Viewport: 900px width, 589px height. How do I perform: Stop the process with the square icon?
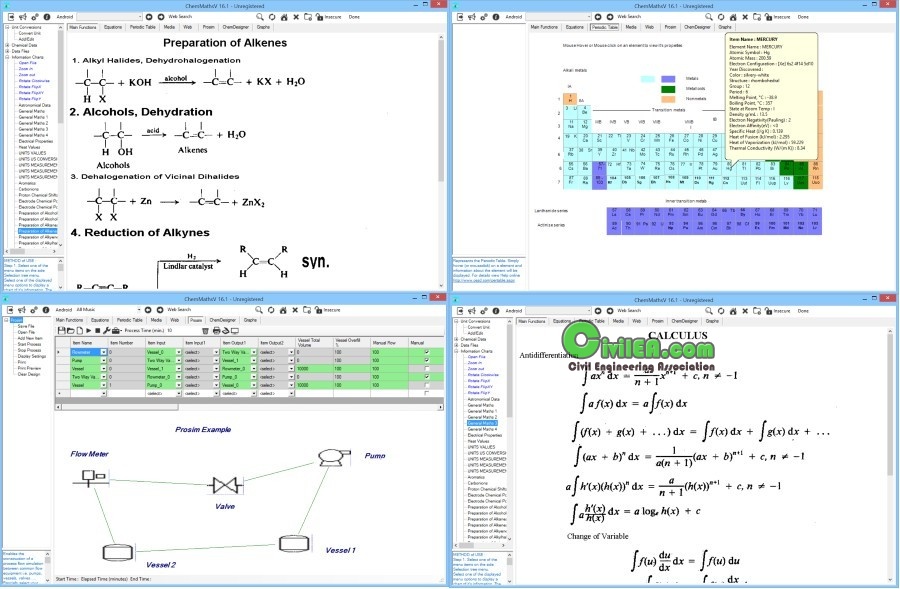(98, 331)
